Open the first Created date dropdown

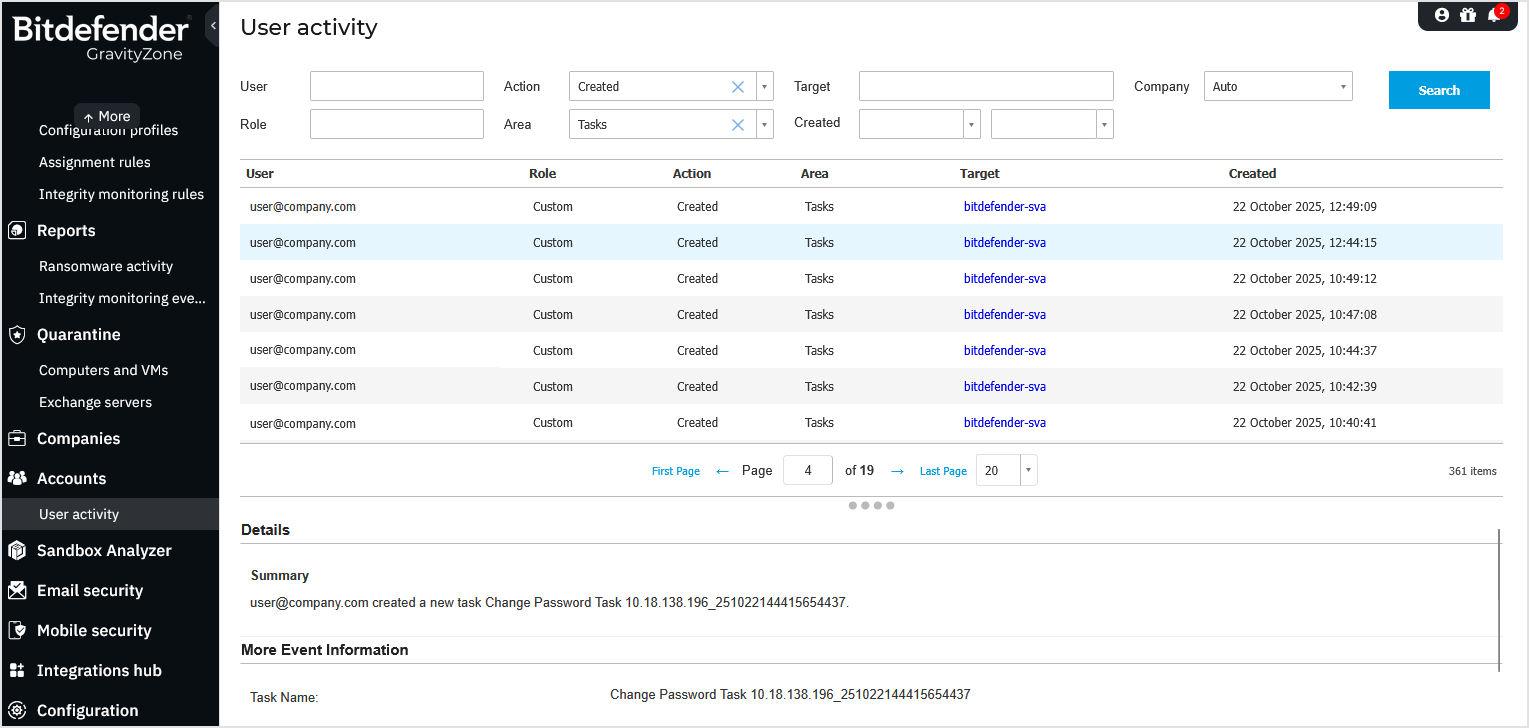tap(969, 124)
